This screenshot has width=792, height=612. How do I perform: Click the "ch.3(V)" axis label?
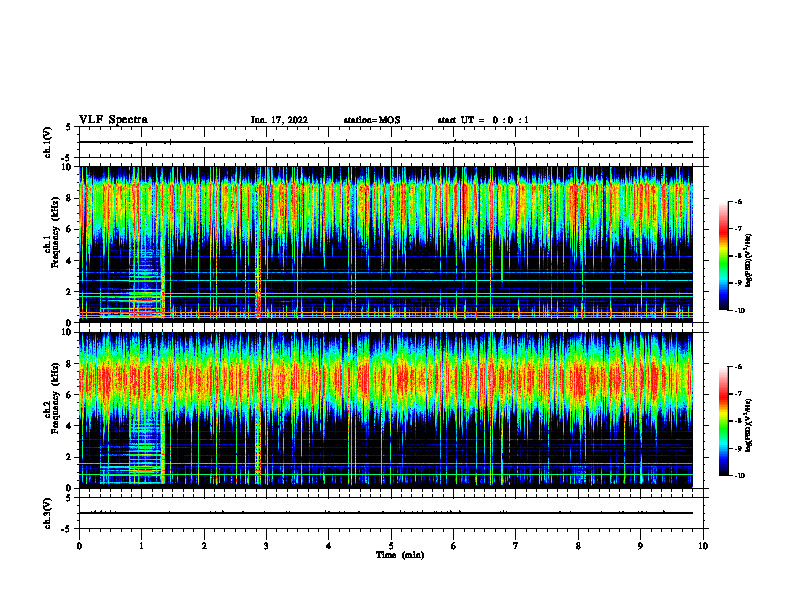(x=48, y=513)
